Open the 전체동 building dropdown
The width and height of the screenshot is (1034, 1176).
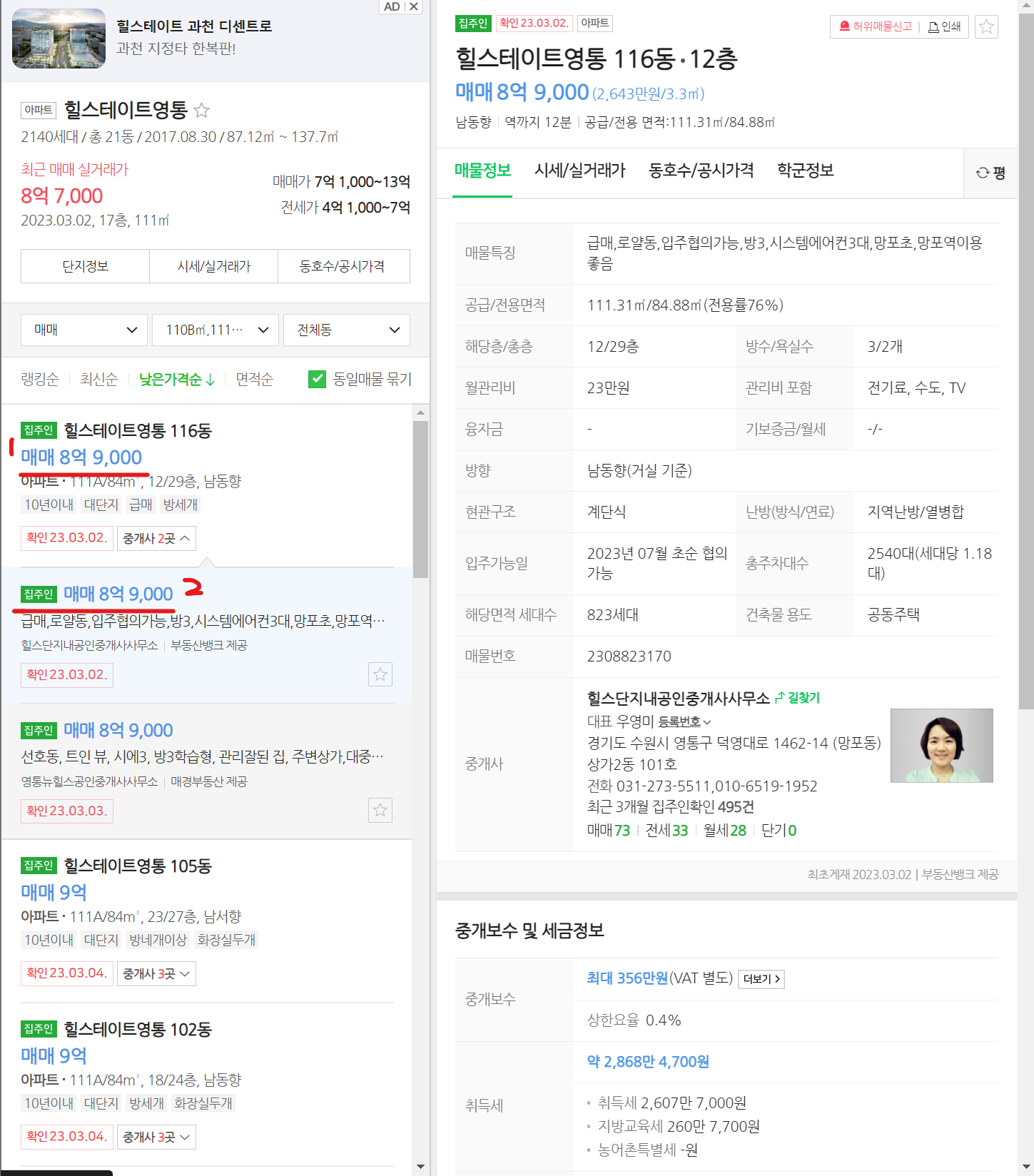(347, 330)
